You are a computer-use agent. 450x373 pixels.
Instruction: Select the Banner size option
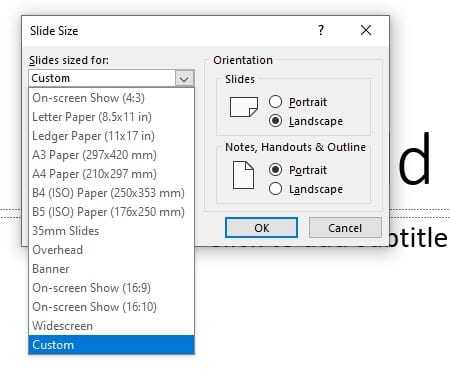(x=111, y=269)
